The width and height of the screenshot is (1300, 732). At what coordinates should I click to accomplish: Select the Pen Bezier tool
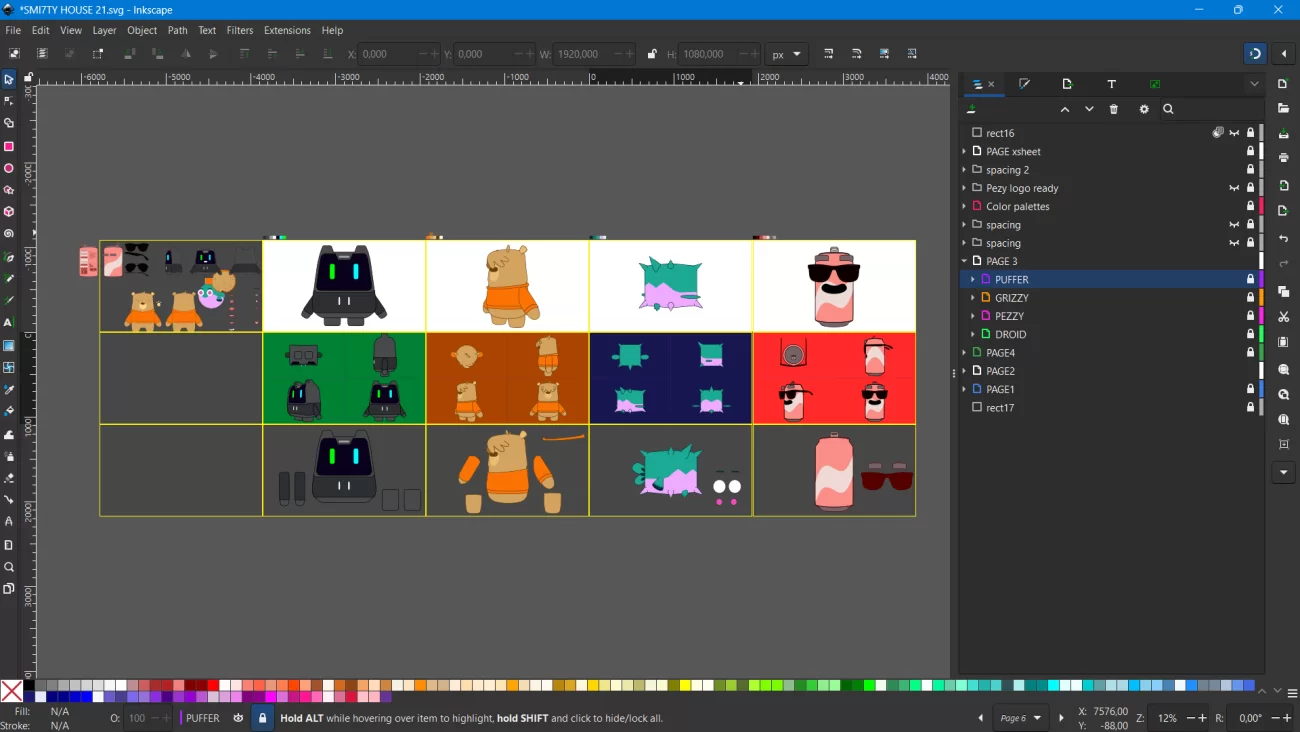(9, 257)
